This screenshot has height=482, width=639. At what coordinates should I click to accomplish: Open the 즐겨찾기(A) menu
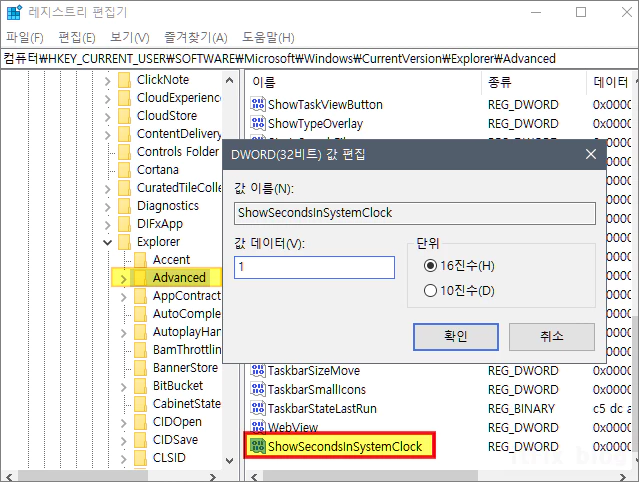[x=196, y=38]
